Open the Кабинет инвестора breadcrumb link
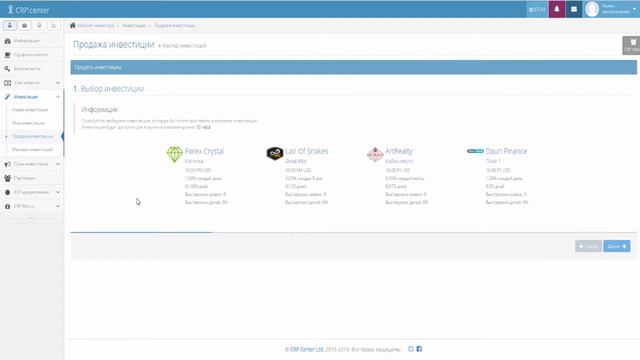 click(x=96, y=25)
